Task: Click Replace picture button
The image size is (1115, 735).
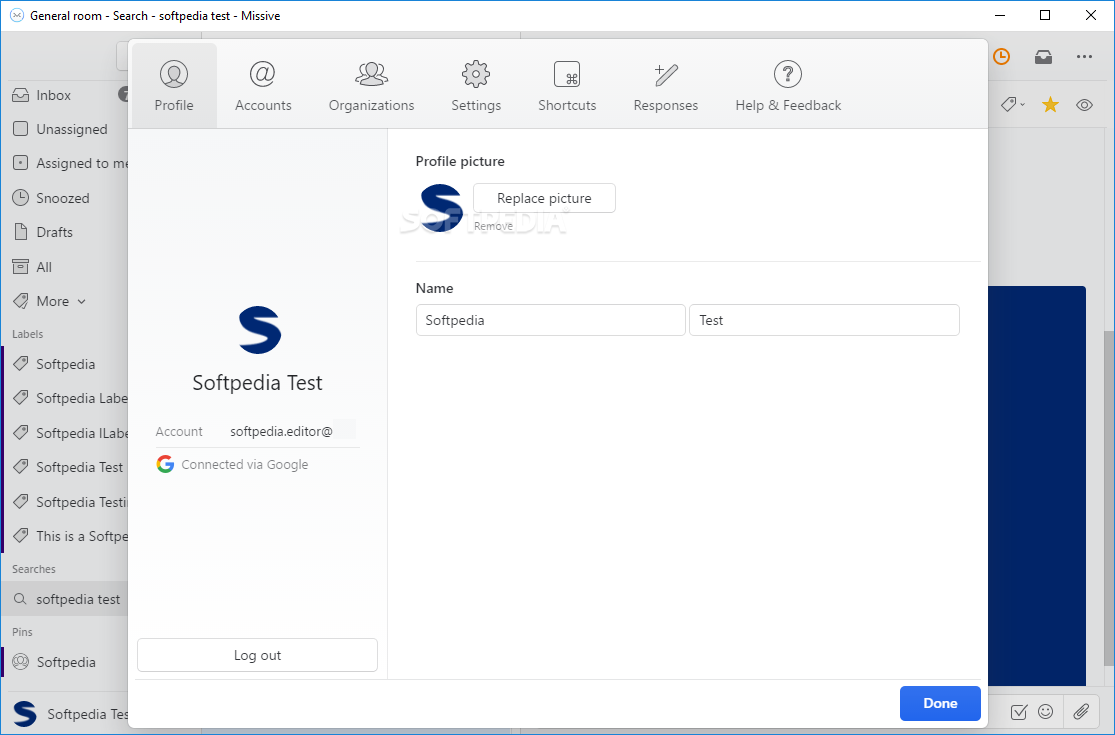Action: (x=544, y=198)
